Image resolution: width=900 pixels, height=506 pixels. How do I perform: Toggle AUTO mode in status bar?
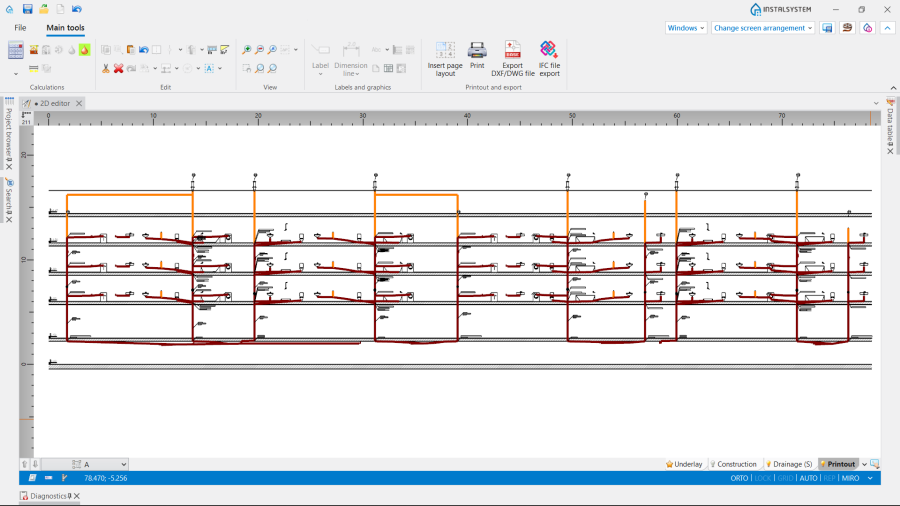click(808, 478)
